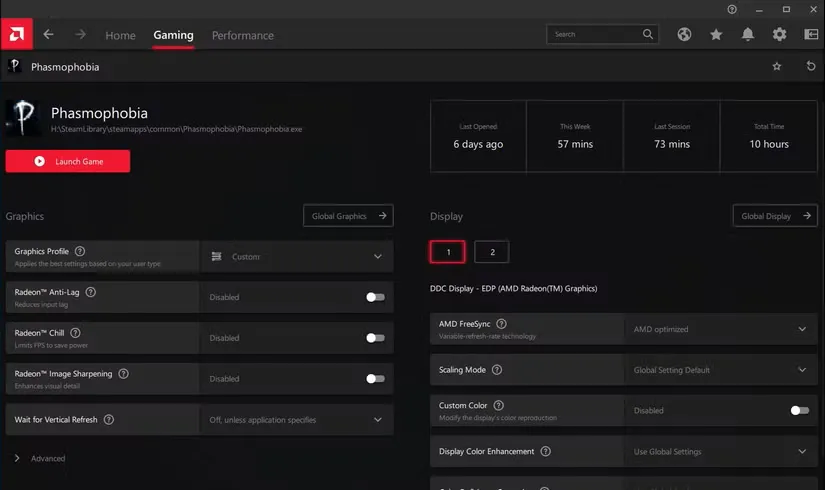This screenshot has height=490, width=825.
Task: Switch to the Gaming tab
Action: (173, 35)
